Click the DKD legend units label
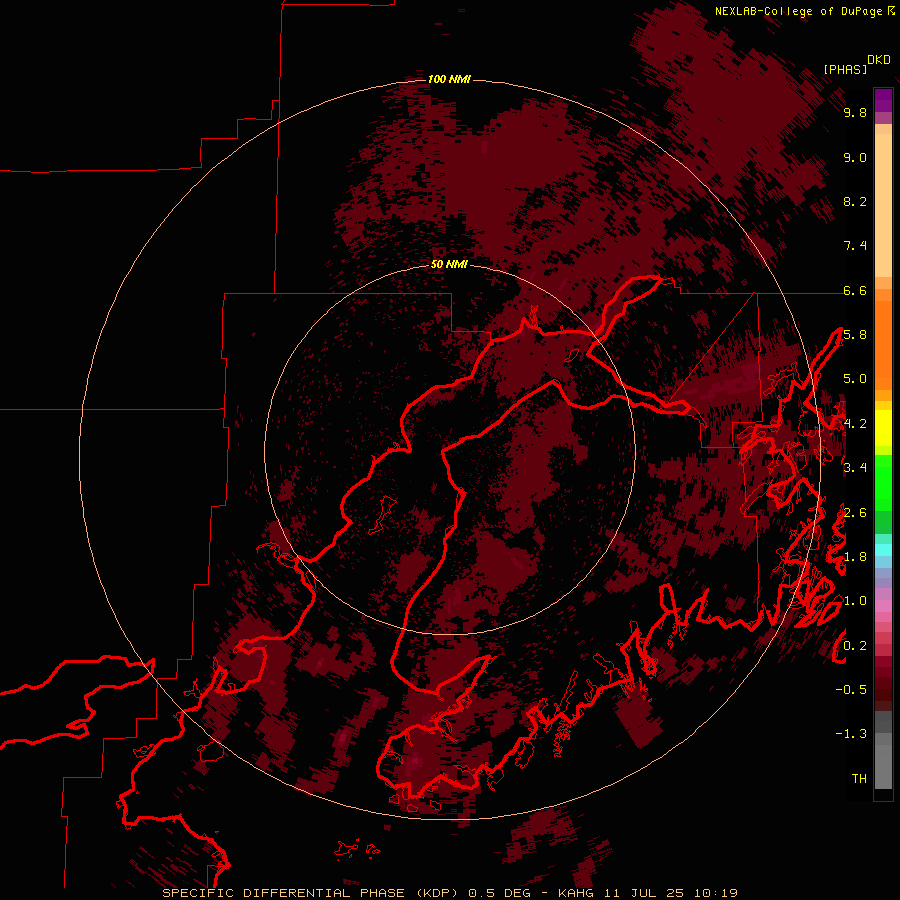This screenshot has width=900, height=900. pos(879,60)
